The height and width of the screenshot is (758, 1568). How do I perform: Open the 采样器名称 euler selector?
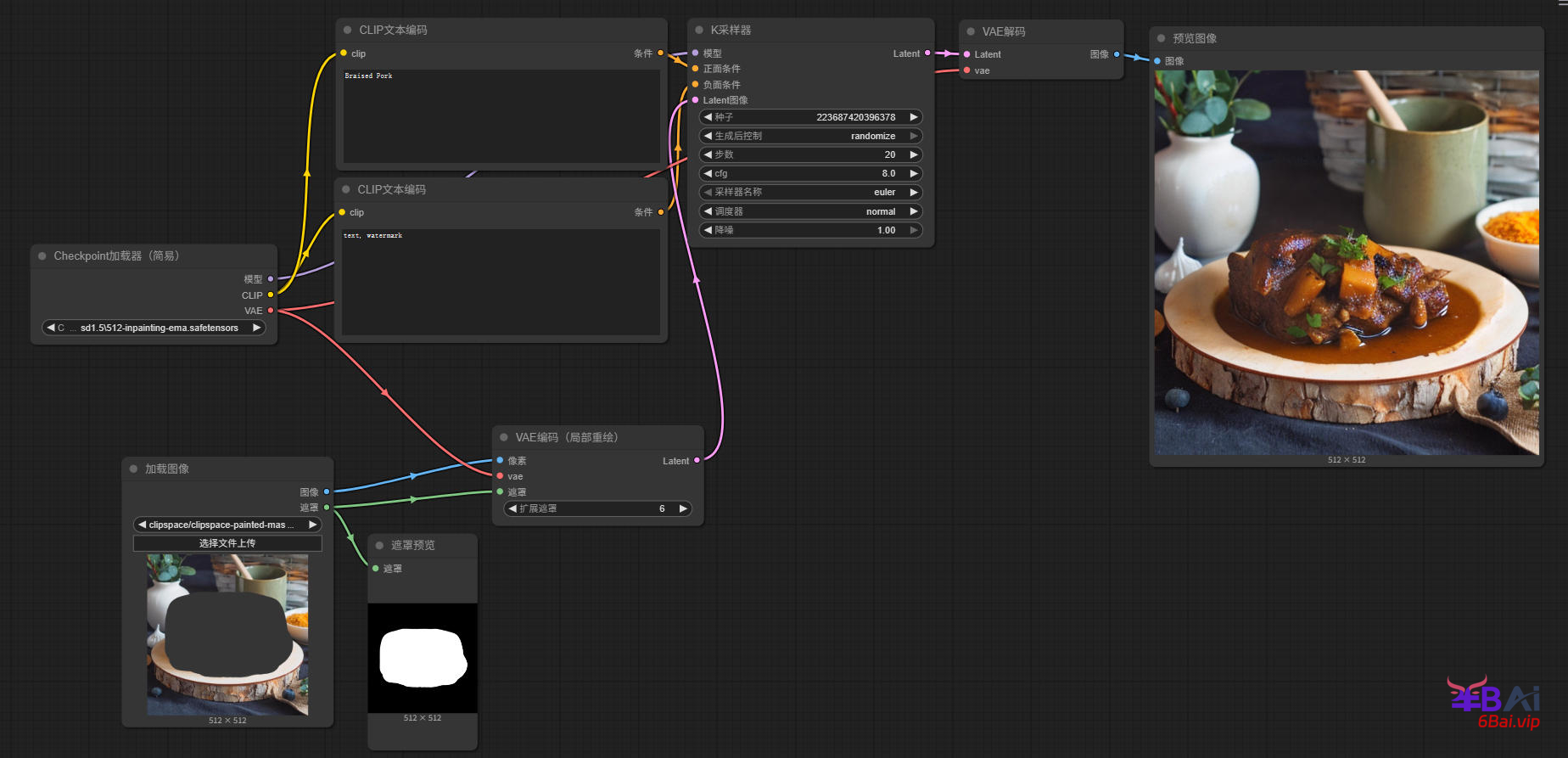pos(810,193)
